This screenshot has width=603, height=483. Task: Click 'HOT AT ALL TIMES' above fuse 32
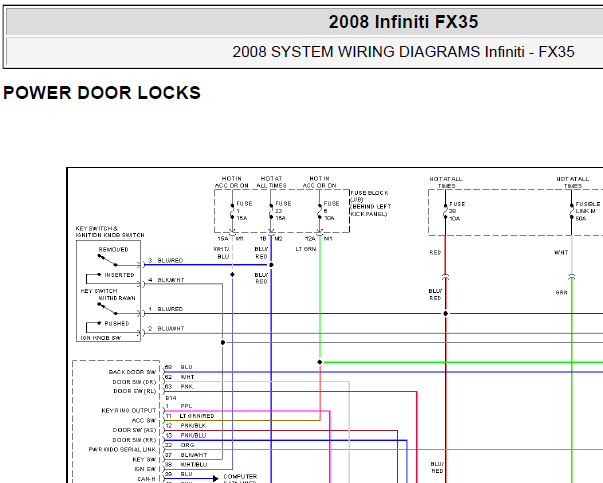click(x=446, y=182)
